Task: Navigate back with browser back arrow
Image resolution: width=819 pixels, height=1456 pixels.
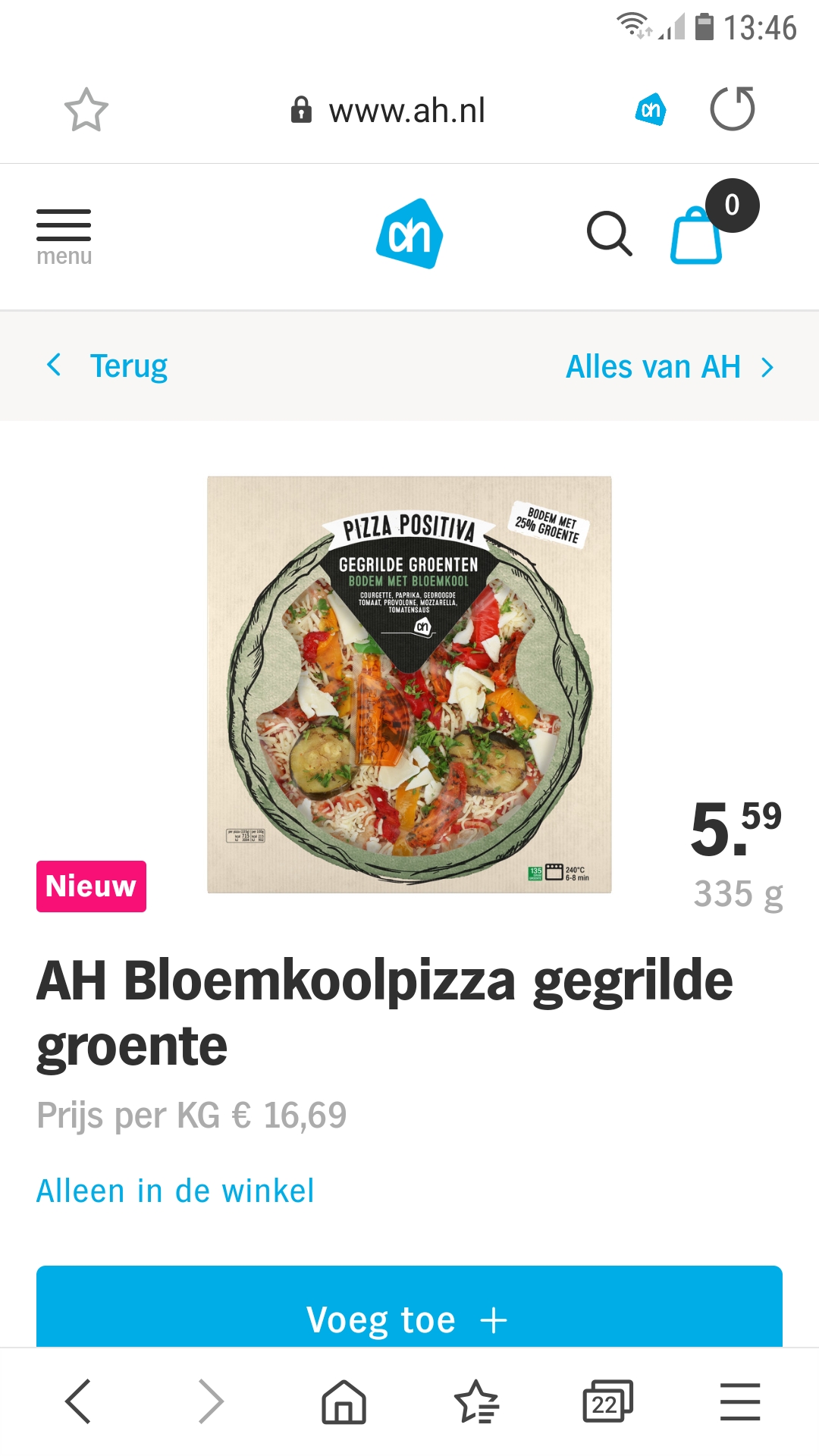Action: 78,1401
